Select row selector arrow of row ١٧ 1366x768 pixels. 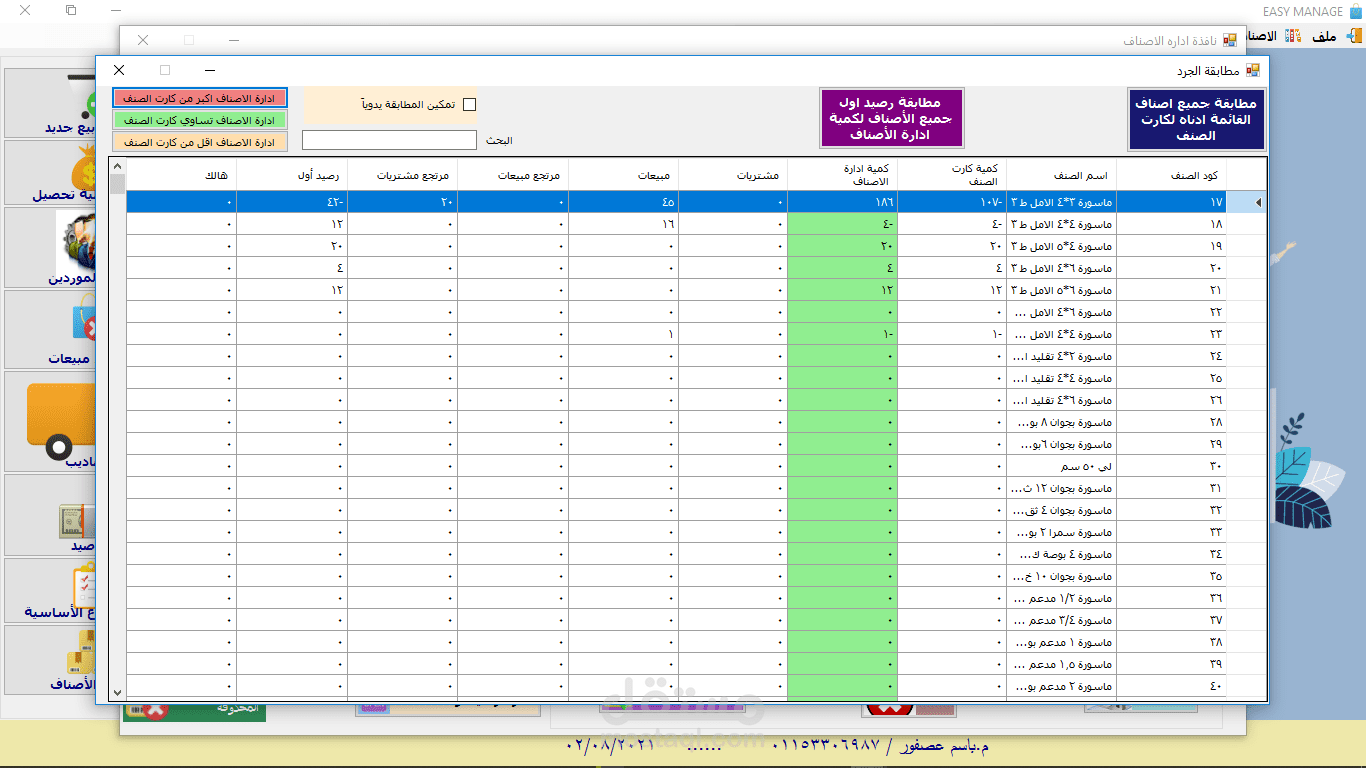coord(1246,202)
